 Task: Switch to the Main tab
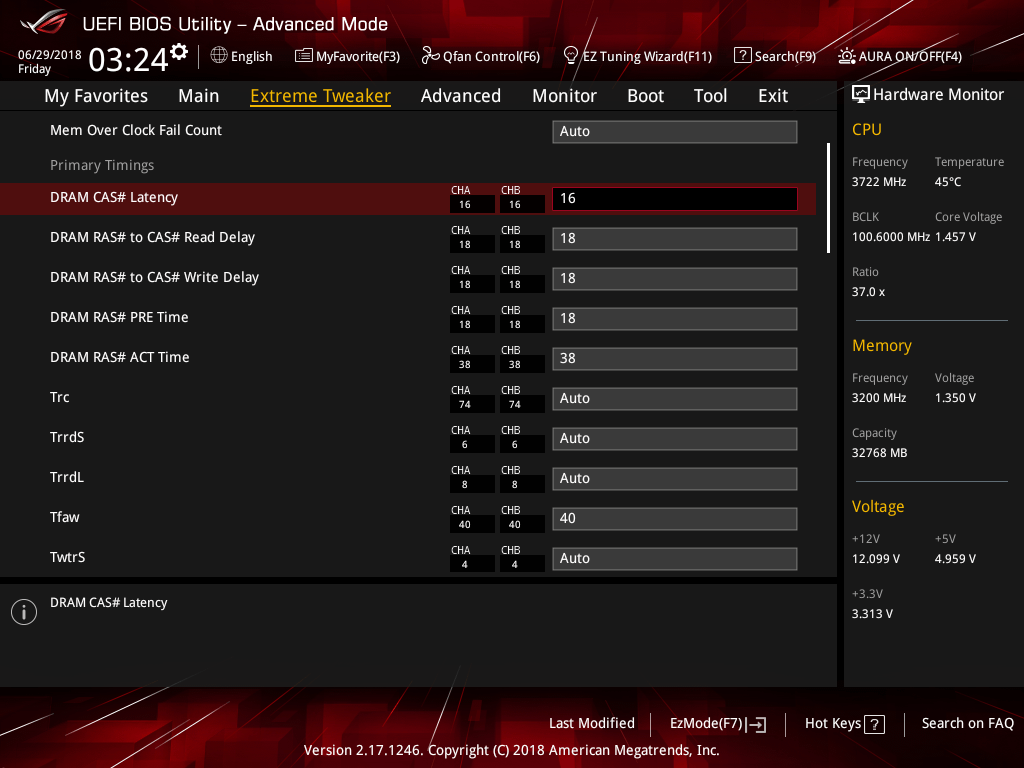[x=199, y=96]
